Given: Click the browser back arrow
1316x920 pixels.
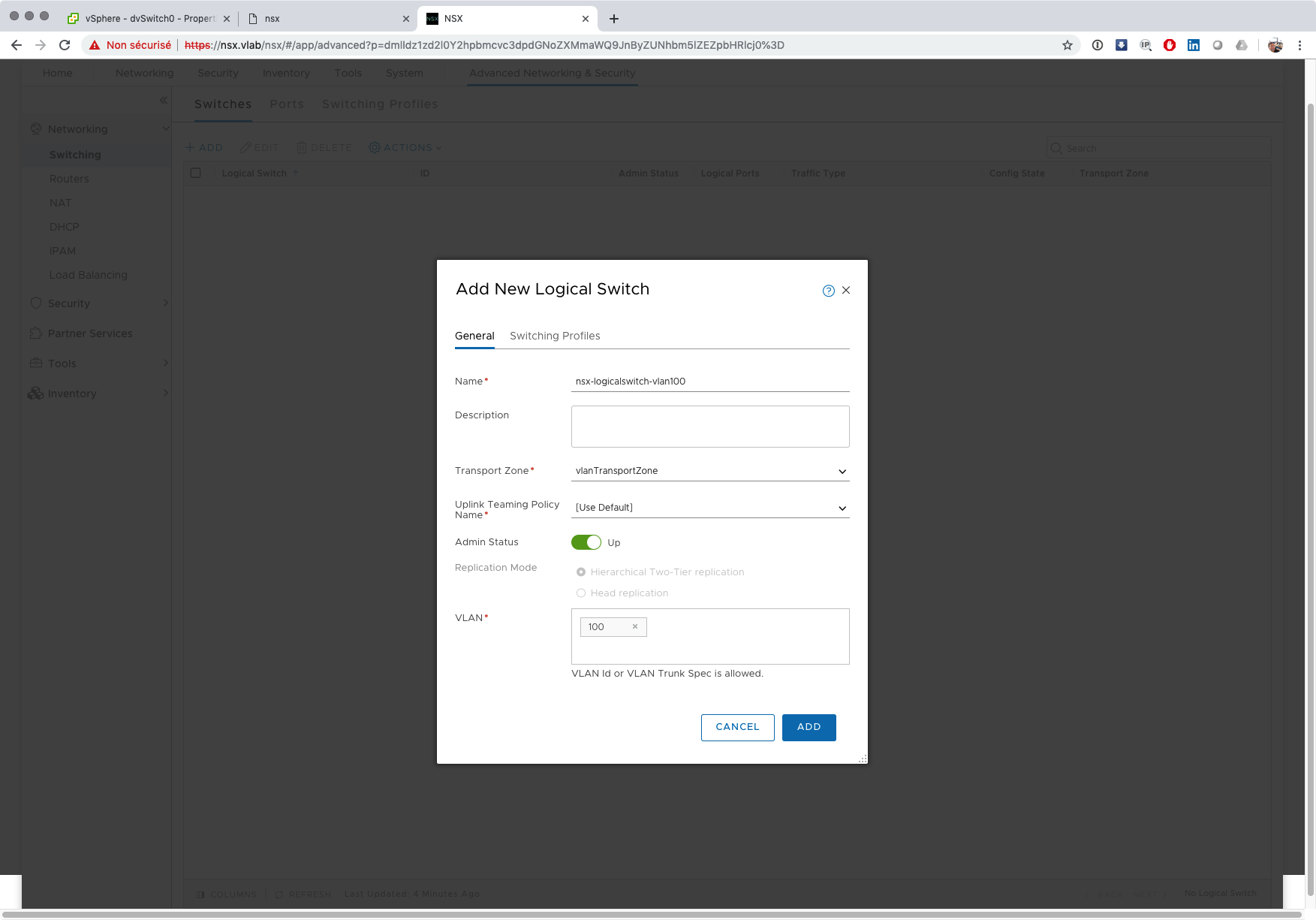Looking at the screenshot, I should 17,45.
